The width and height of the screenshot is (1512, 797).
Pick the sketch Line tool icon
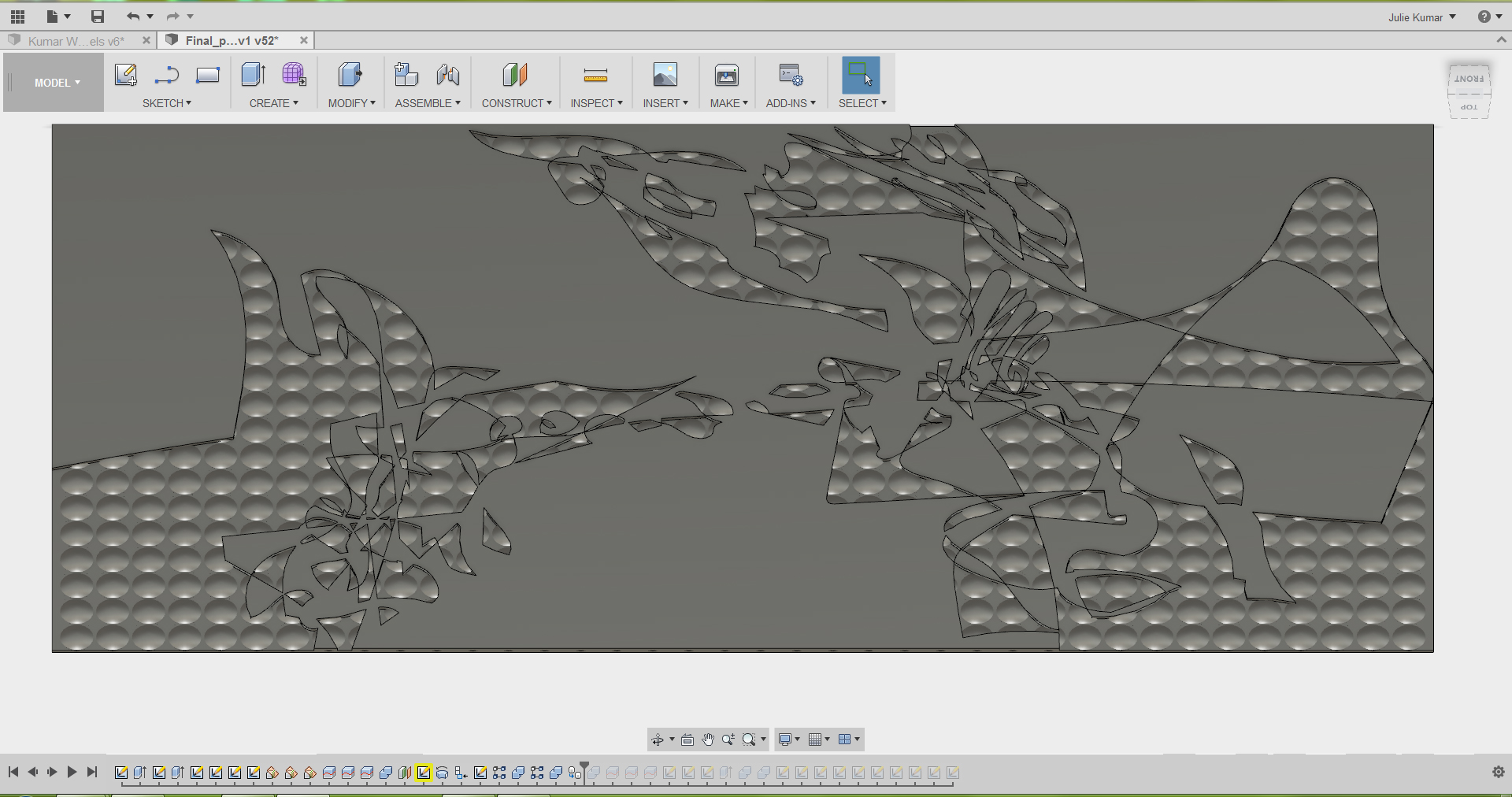[166, 75]
